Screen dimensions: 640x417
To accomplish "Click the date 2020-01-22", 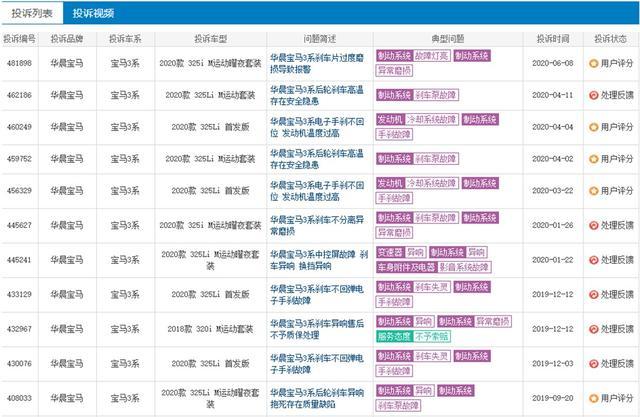I will pyautogui.click(x=553, y=260).
